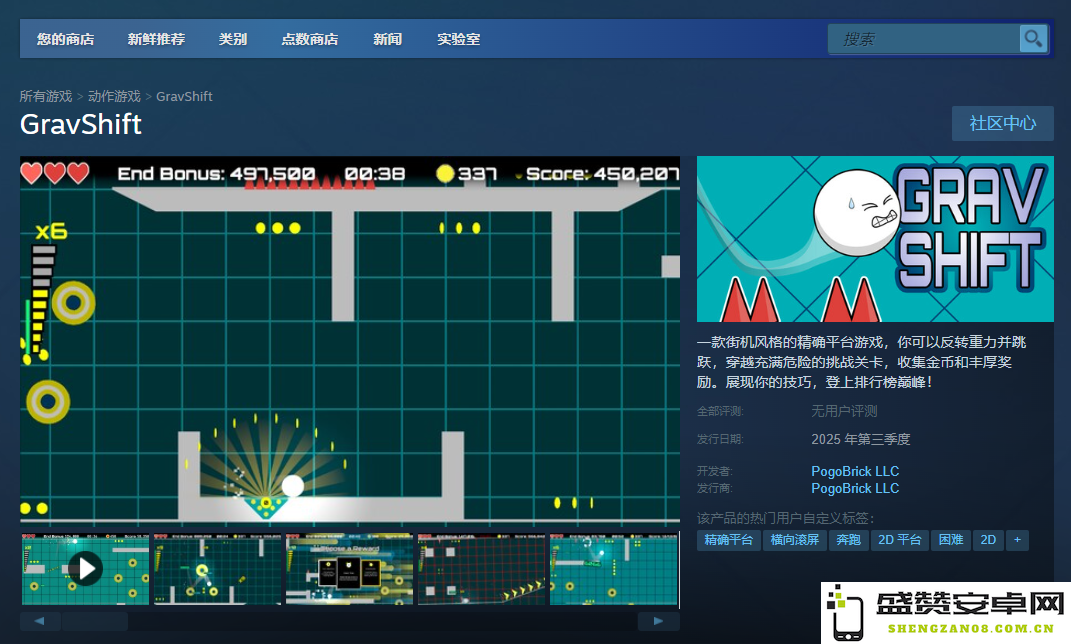Select the 横向滚屏 tag
This screenshot has width=1071, height=644.
pos(795,540)
